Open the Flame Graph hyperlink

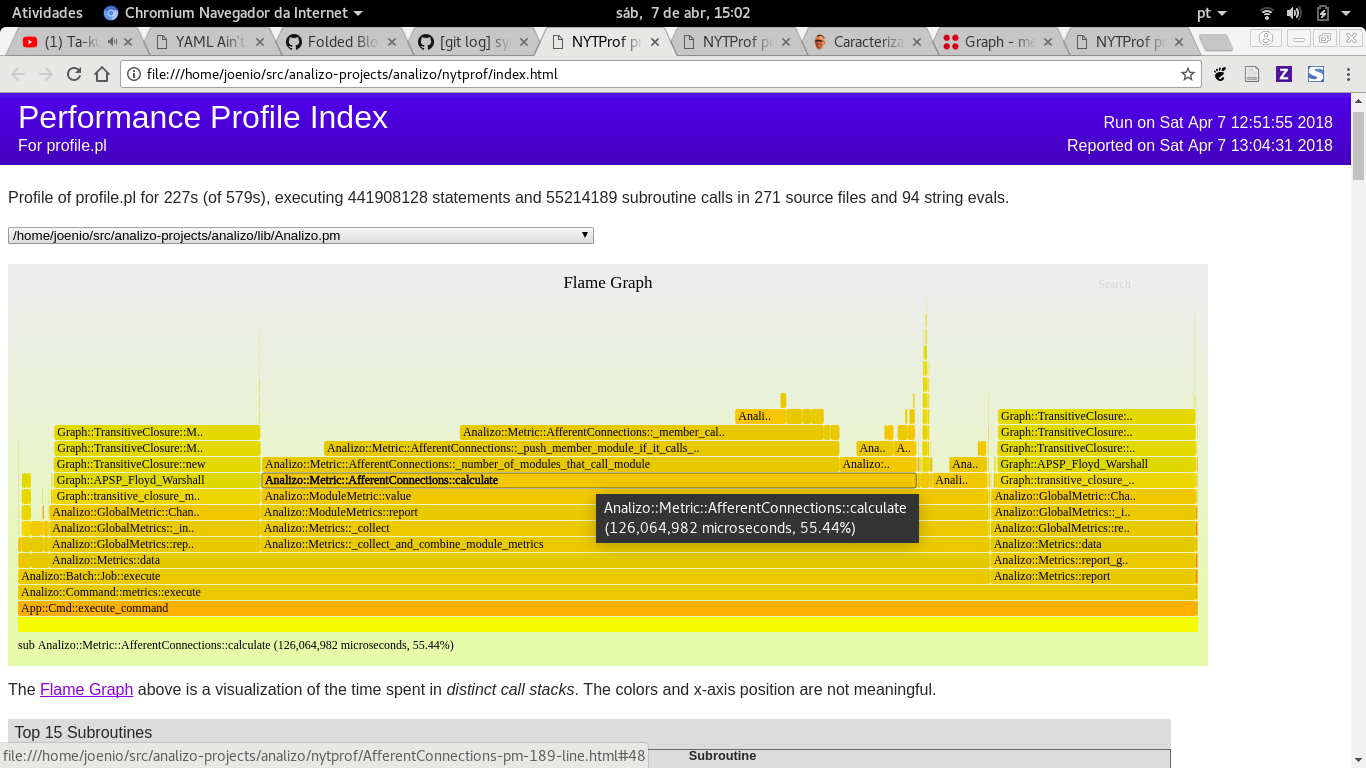(86, 689)
